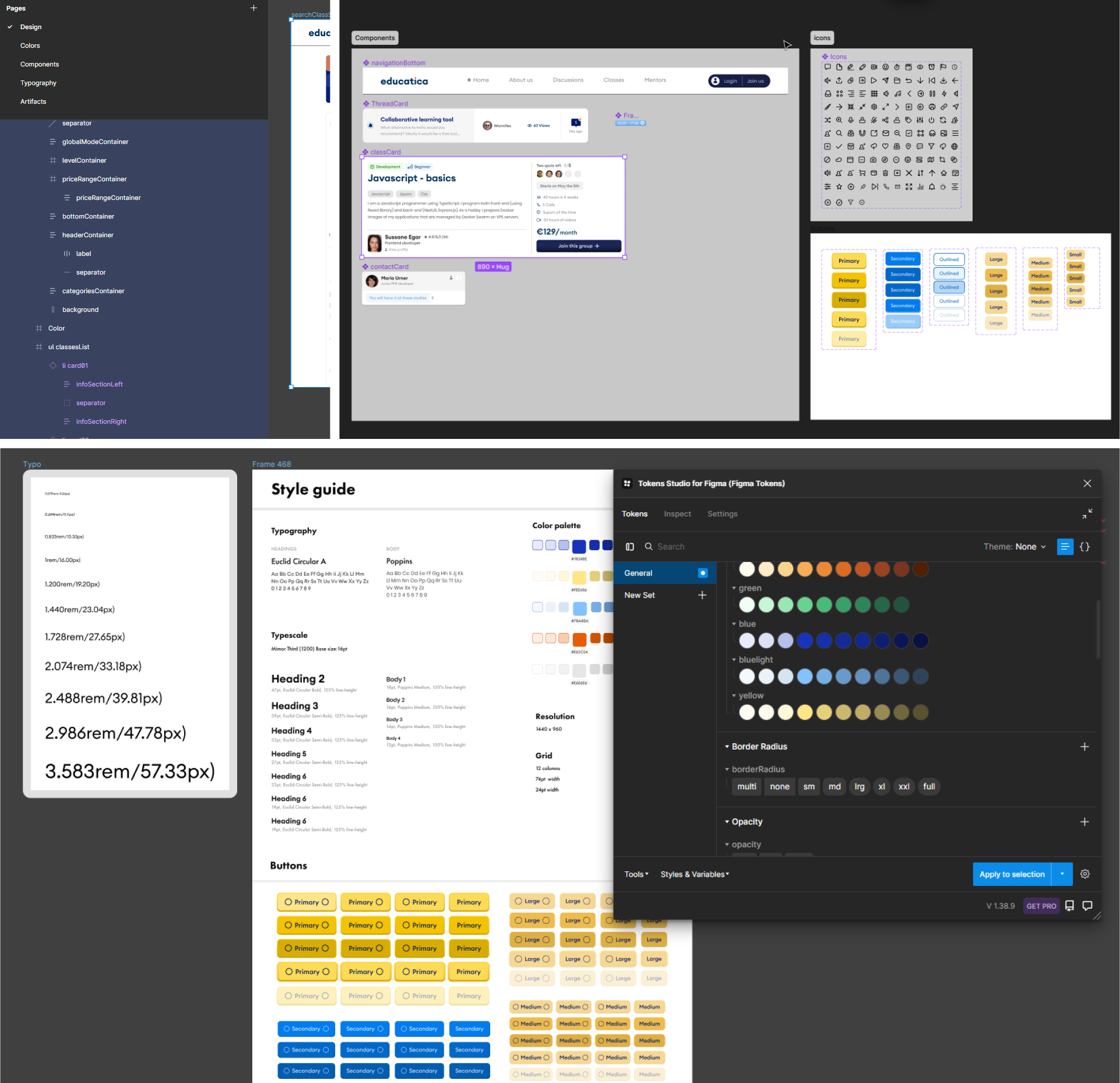This screenshot has width=1120, height=1083.
Task: Select the list view icon in Tokens Studio
Action: click(x=1065, y=547)
